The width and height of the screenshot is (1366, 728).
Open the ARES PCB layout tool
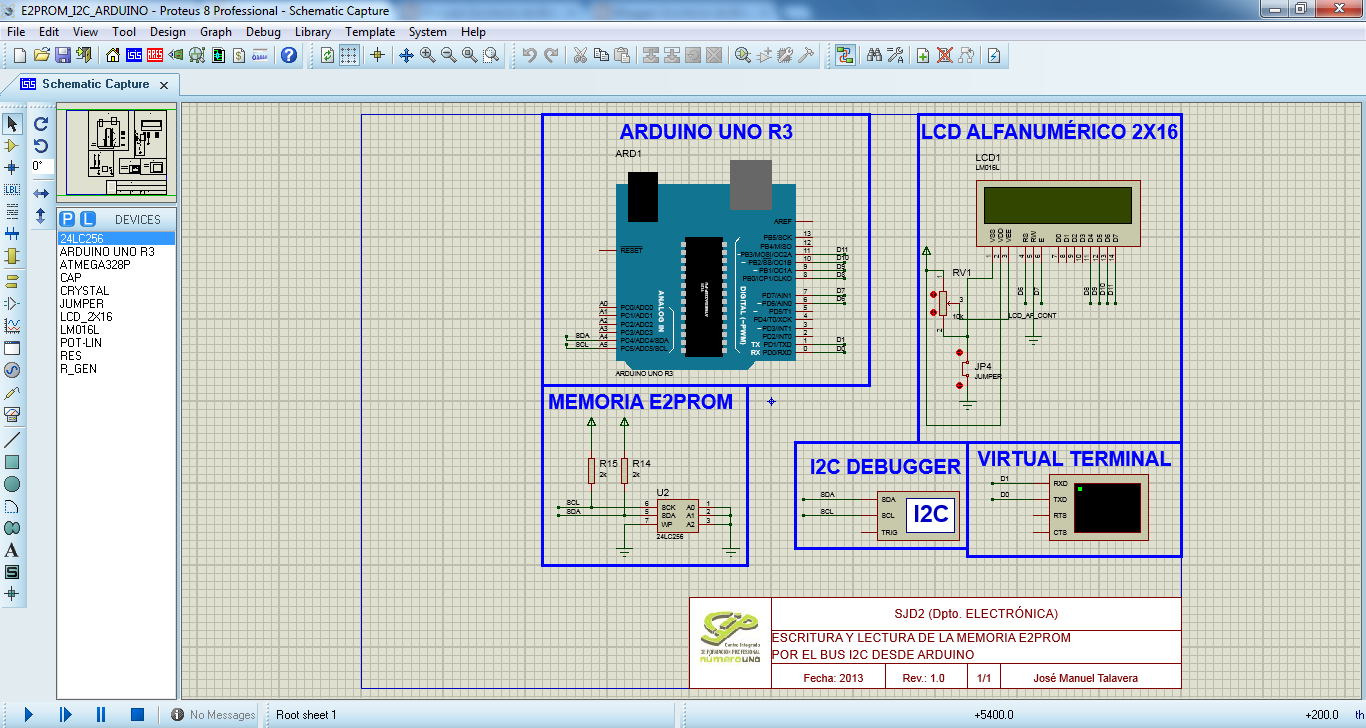pos(155,55)
